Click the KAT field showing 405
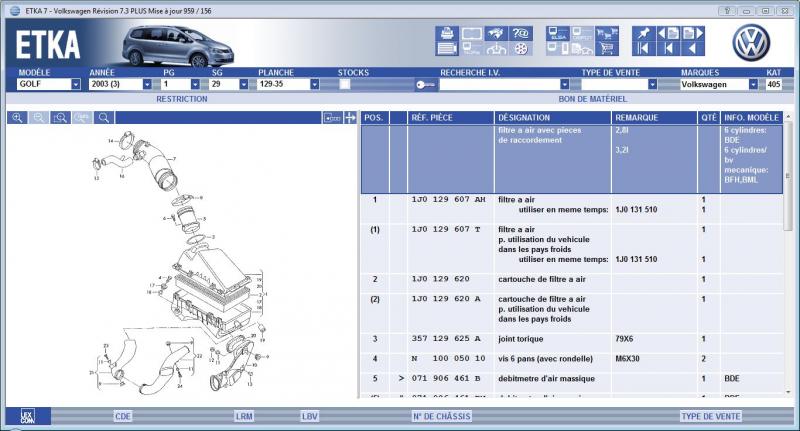The height and width of the screenshot is (431, 800). point(773,84)
